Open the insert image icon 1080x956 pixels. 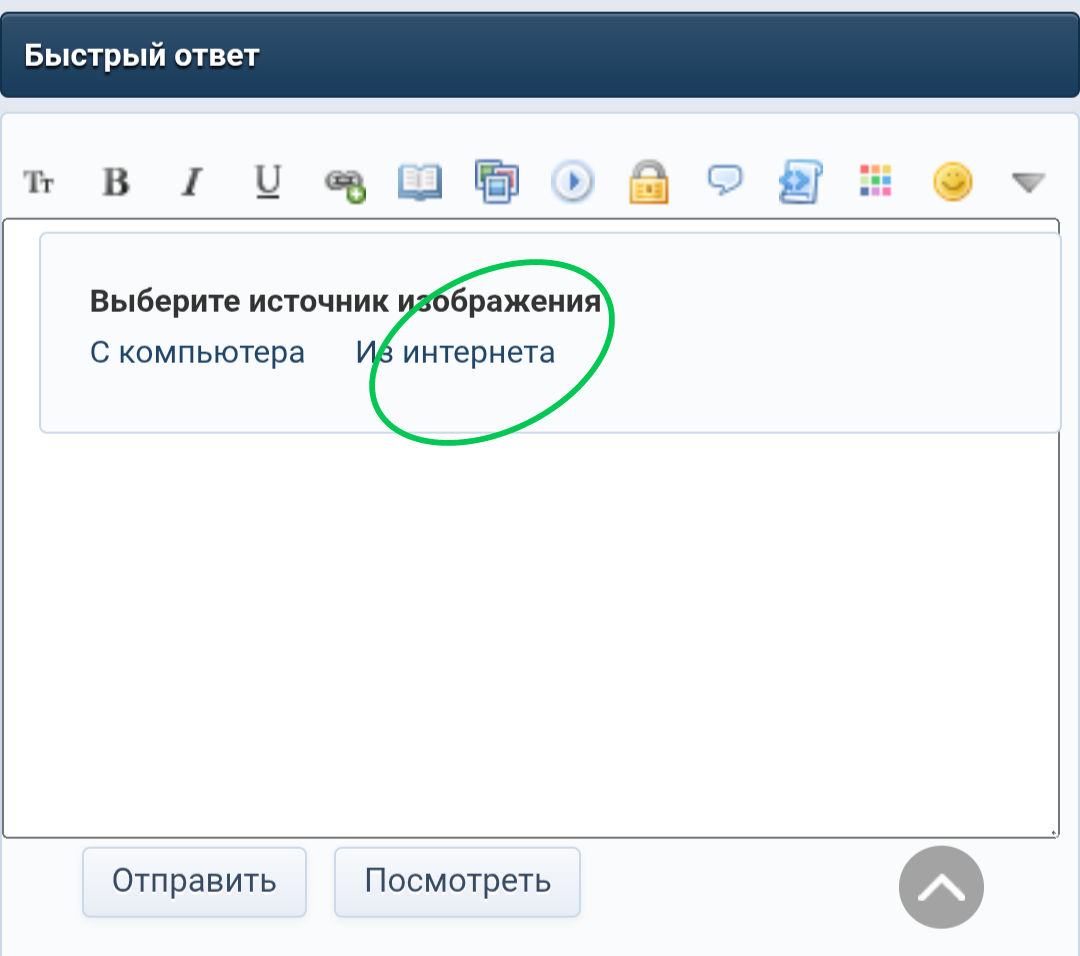(x=497, y=182)
